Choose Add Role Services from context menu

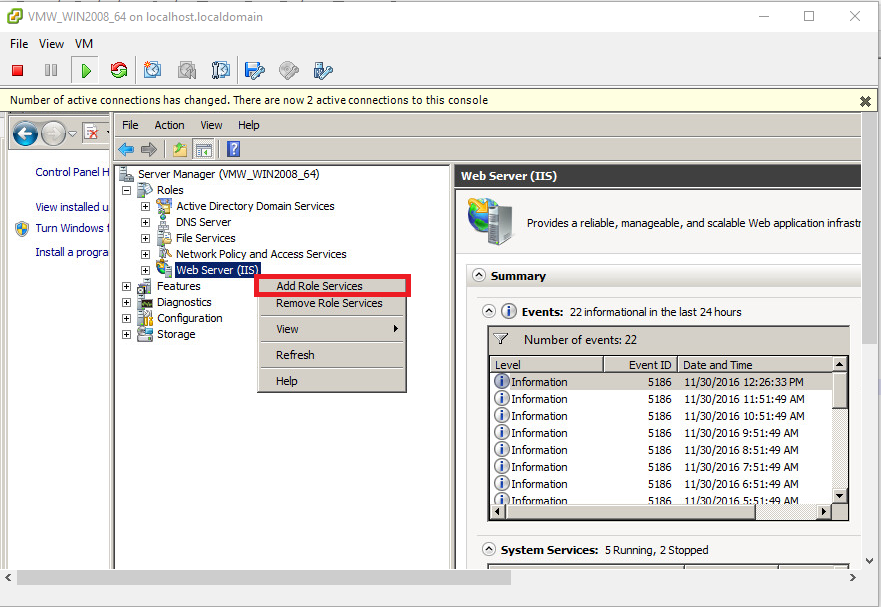(x=320, y=286)
